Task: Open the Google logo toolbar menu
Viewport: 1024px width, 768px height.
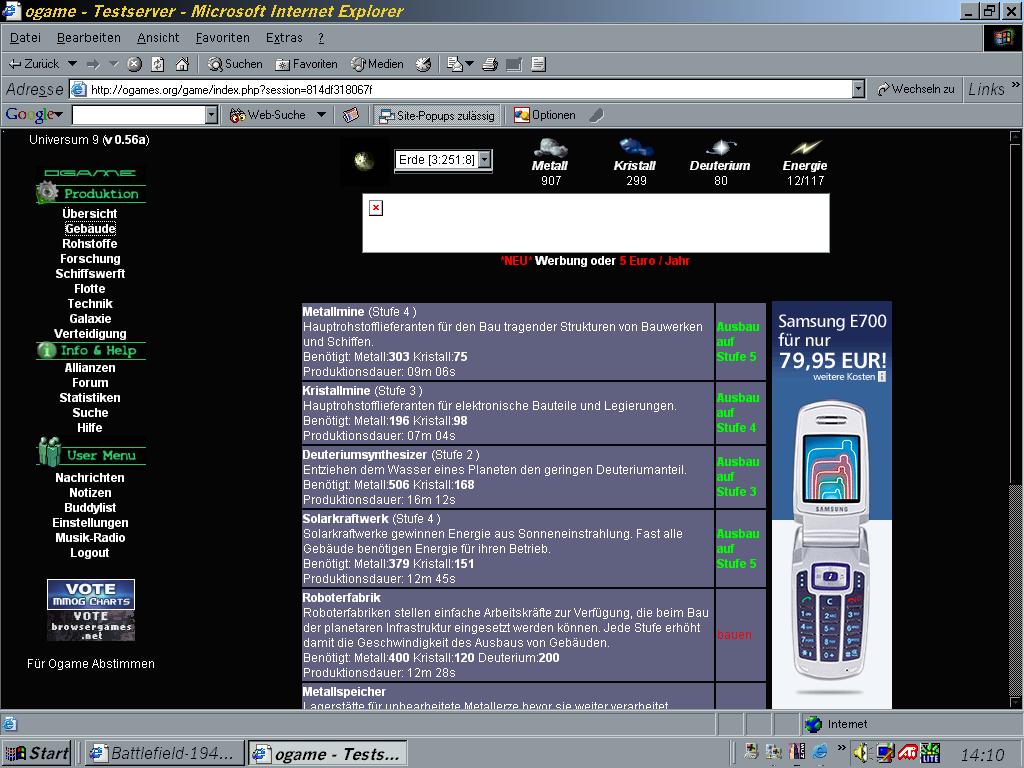Action: tap(34, 115)
